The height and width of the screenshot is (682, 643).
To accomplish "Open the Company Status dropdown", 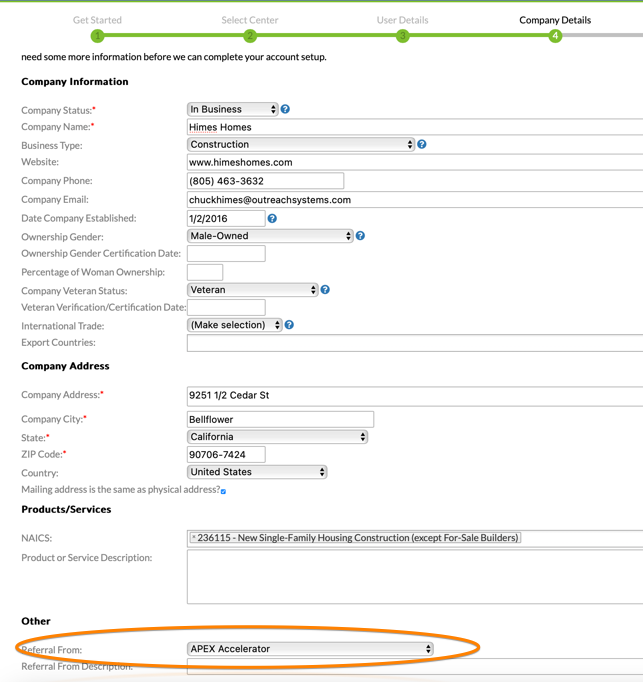I will pos(232,109).
